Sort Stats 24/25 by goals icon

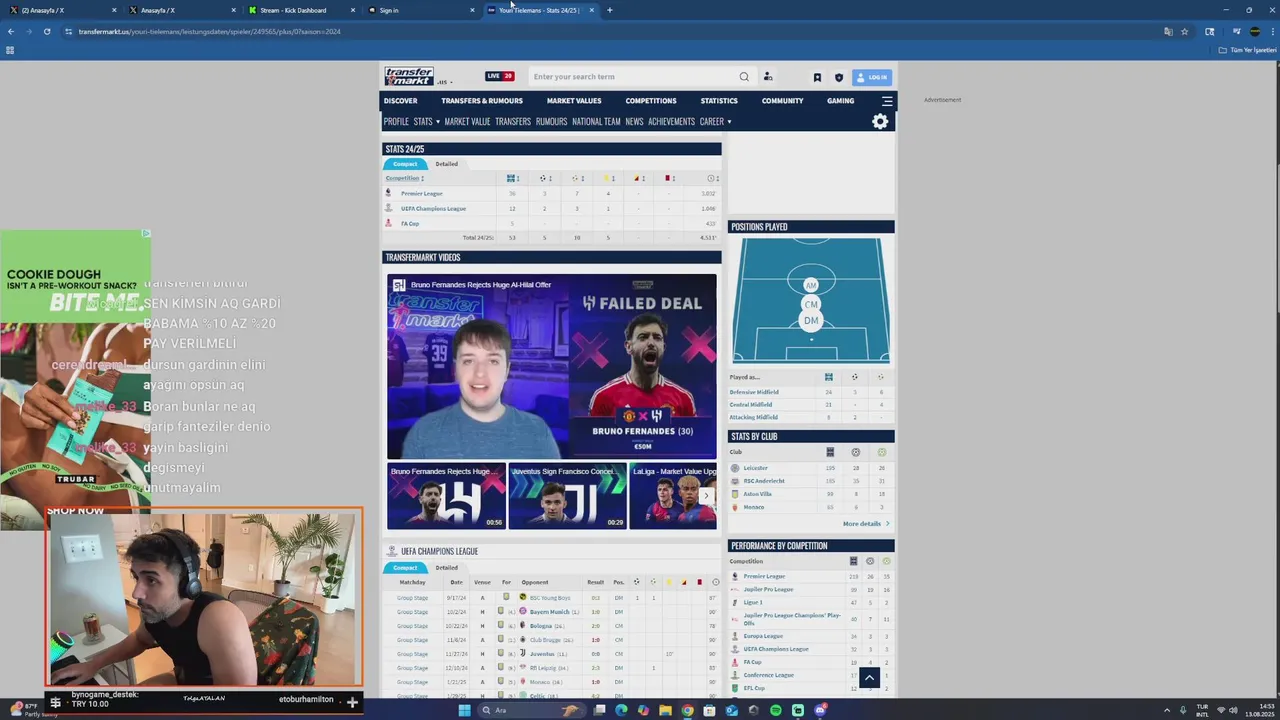click(x=545, y=178)
